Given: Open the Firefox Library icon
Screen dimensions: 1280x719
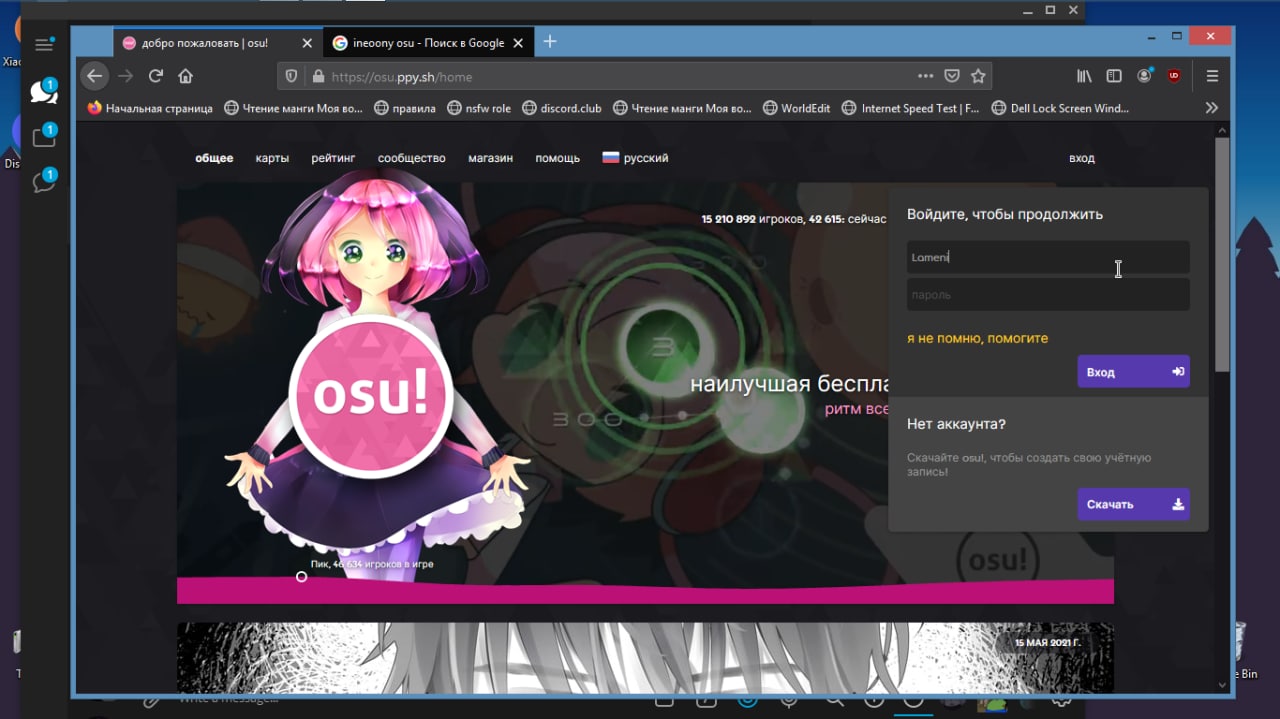Looking at the screenshot, I should [x=1084, y=76].
